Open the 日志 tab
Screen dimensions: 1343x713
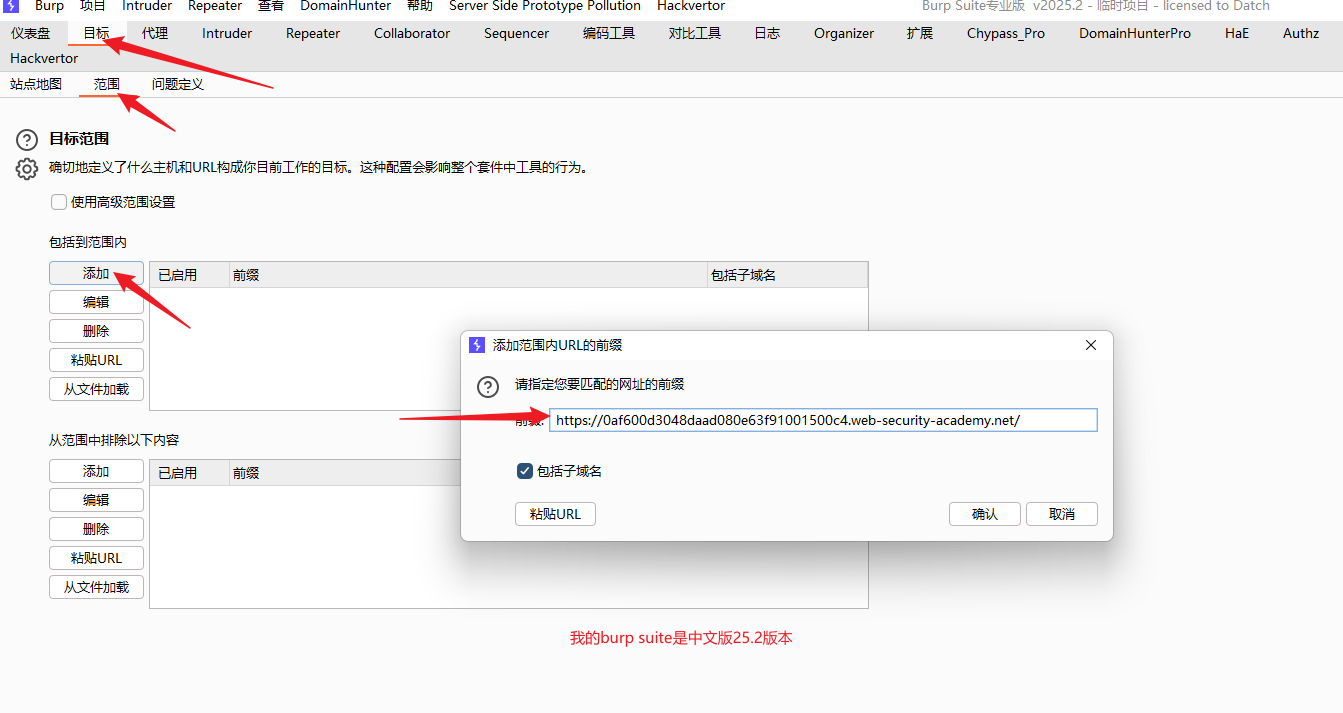tap(767, 33)
